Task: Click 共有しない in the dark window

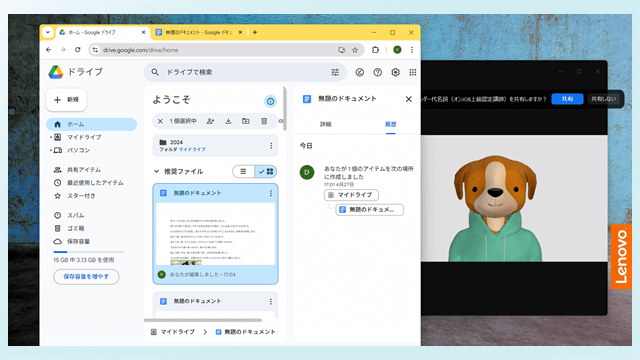Action: 604,99
